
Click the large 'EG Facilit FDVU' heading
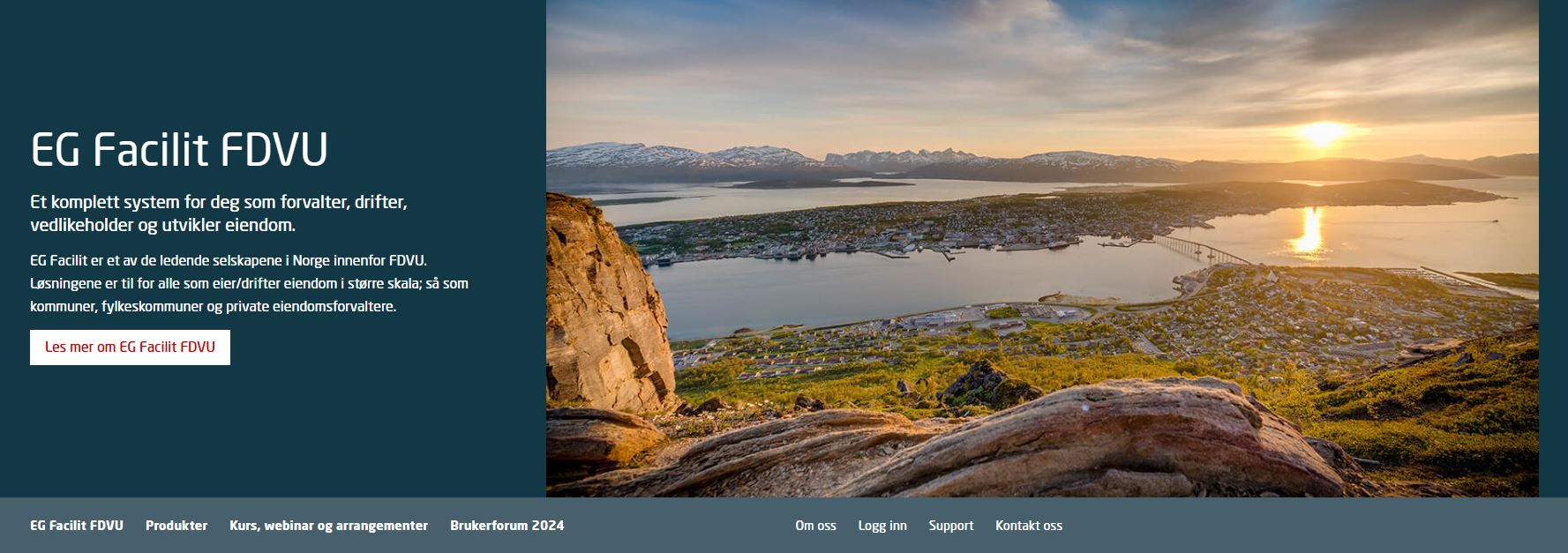(x=179, y=150)
